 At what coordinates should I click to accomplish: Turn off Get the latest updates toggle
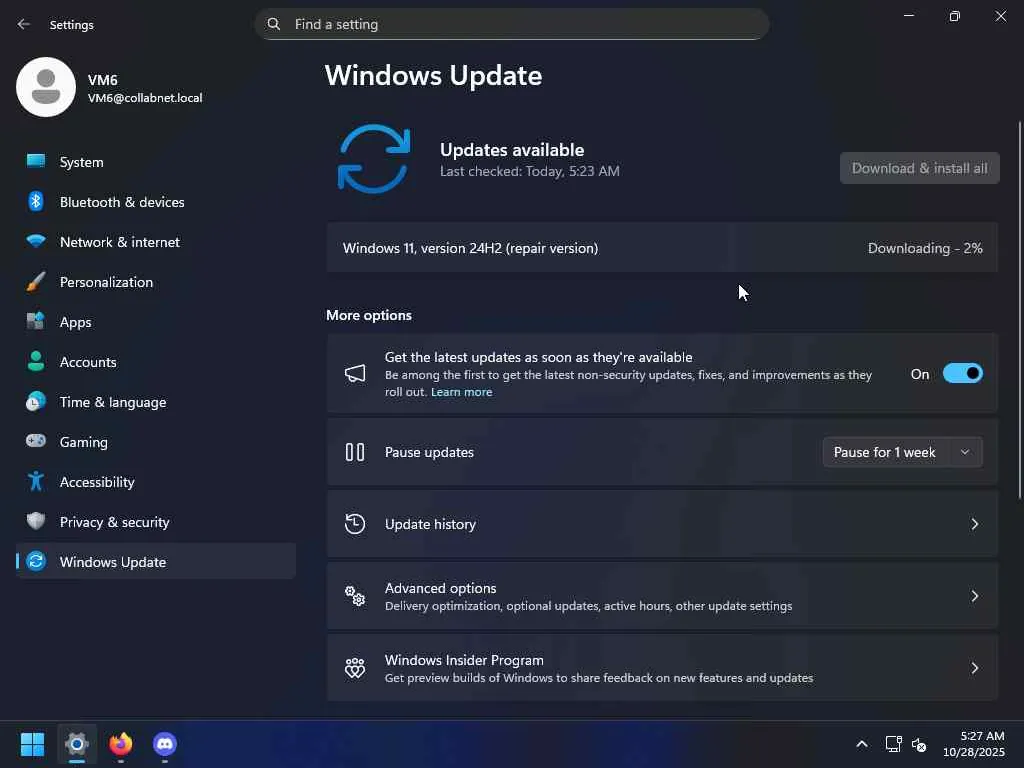coord(963,374)
